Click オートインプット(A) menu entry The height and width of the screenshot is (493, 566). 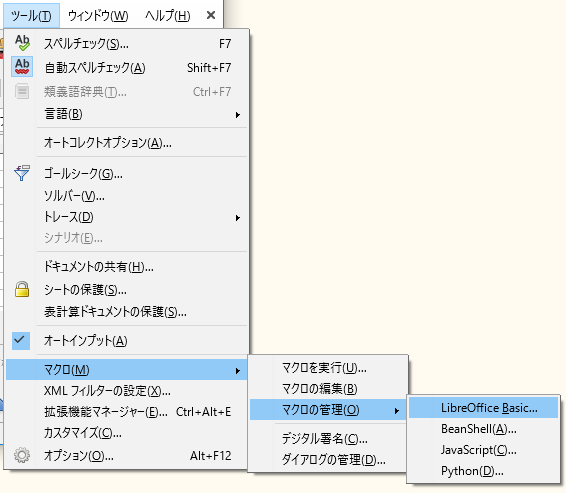click(x=126, y=341)
